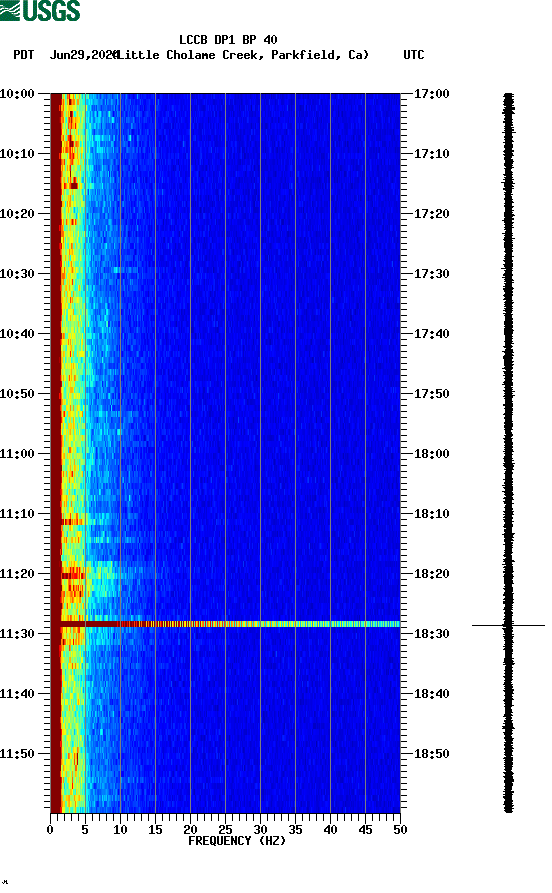Click the 'UTC' timezone label
Viewport: 552px width, 893px height.
[414, 55]
